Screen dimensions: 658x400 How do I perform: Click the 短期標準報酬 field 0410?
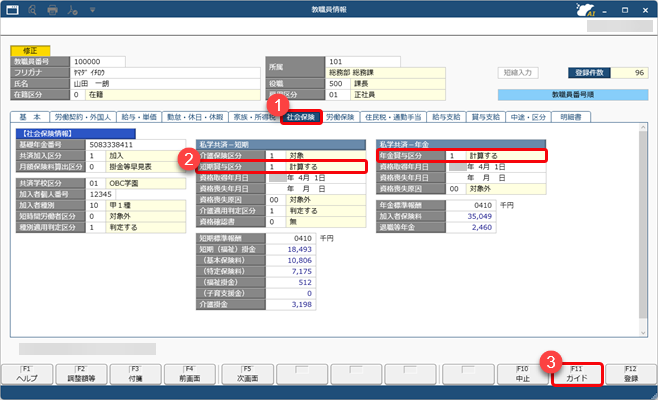pos(291,238)
